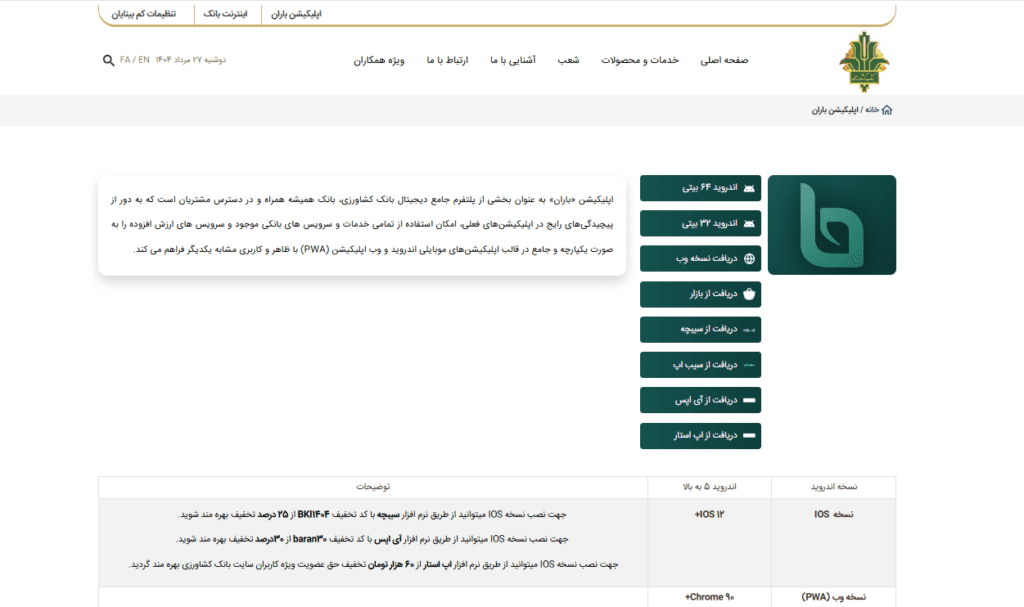Click توضیحات table header
This screenshot has height=607, width=1024.
click(x=373, y=487)
